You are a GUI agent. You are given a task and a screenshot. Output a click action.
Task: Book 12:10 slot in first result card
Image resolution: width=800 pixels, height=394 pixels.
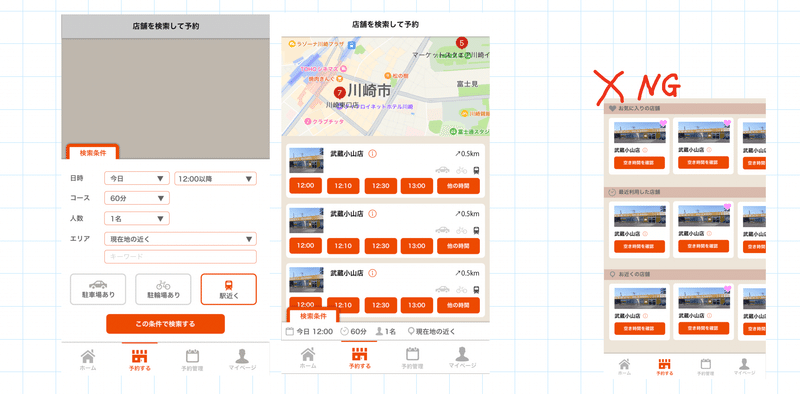tap(343, 186)
